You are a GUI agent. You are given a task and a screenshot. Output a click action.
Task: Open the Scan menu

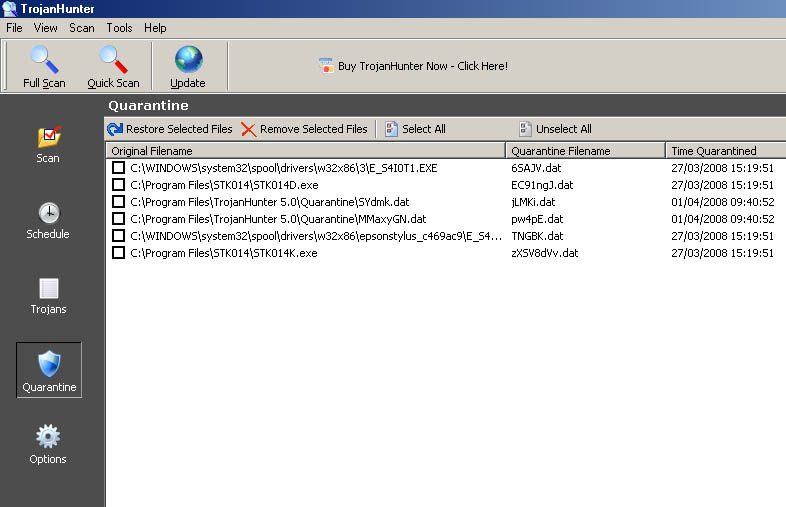tap(82, 28)
